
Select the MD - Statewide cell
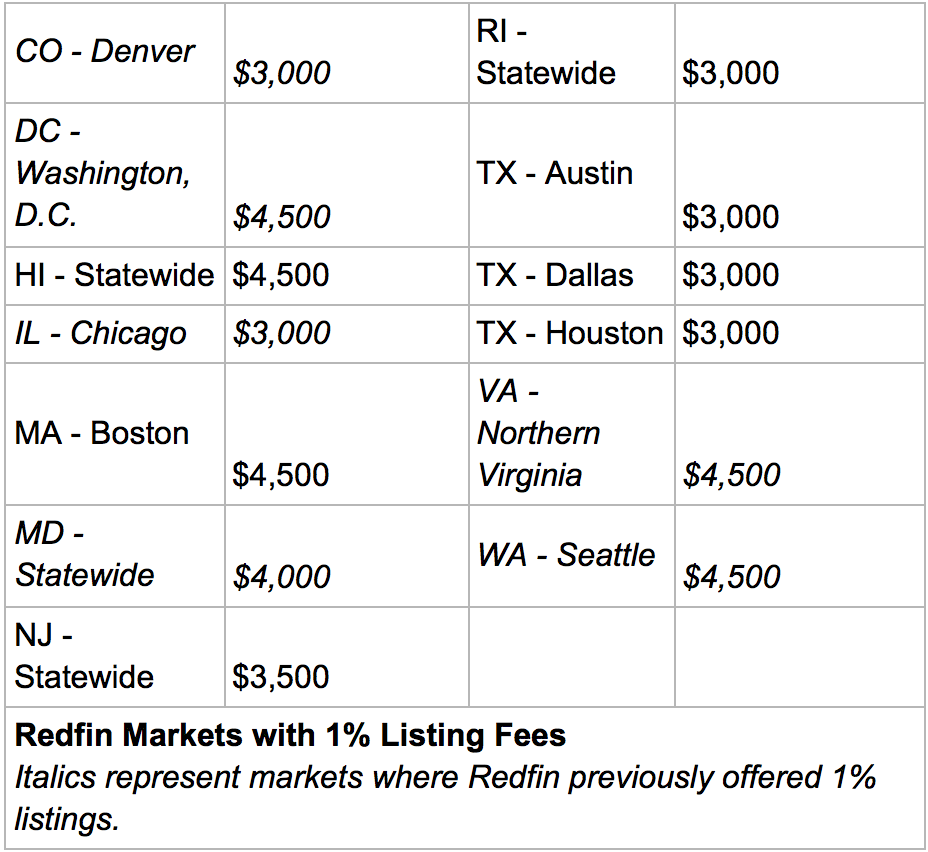(85, 554)
